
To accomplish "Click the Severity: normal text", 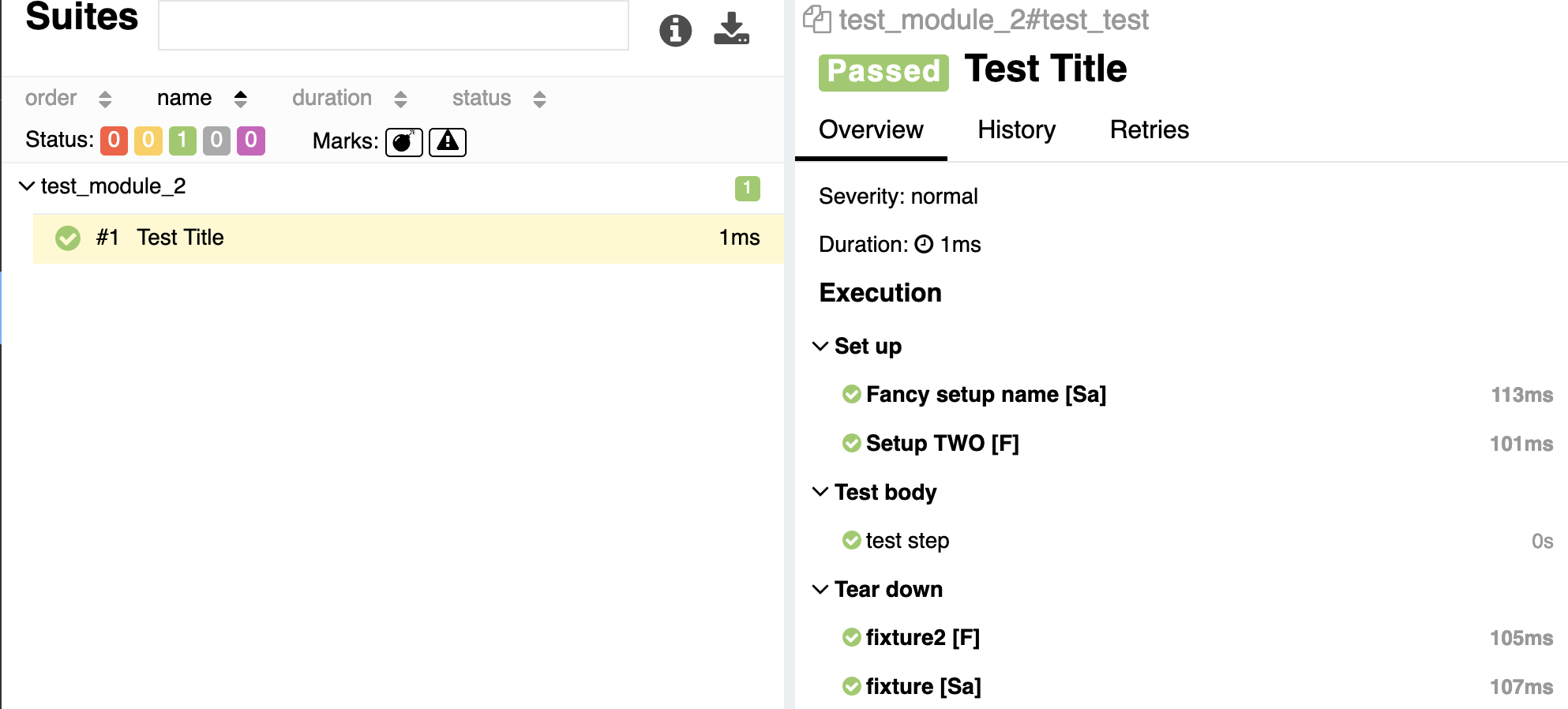I will [x=898, y=196].
